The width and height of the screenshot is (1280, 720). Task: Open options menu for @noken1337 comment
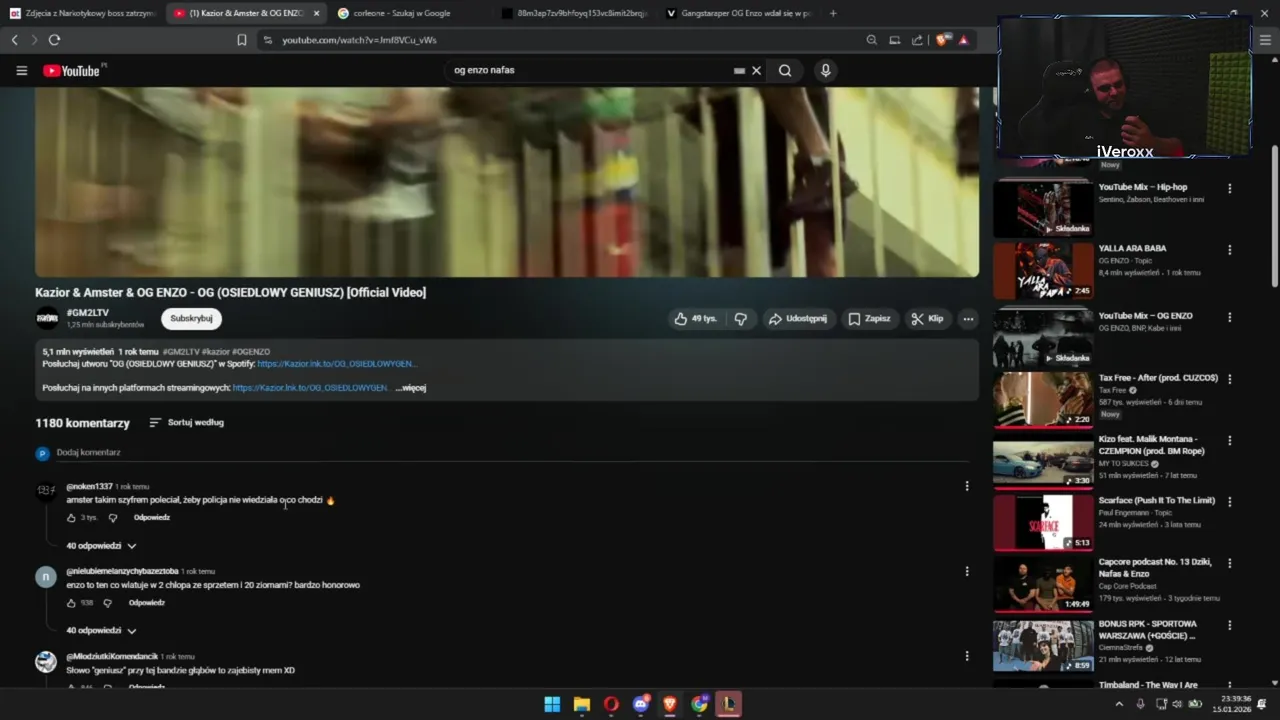966,486
